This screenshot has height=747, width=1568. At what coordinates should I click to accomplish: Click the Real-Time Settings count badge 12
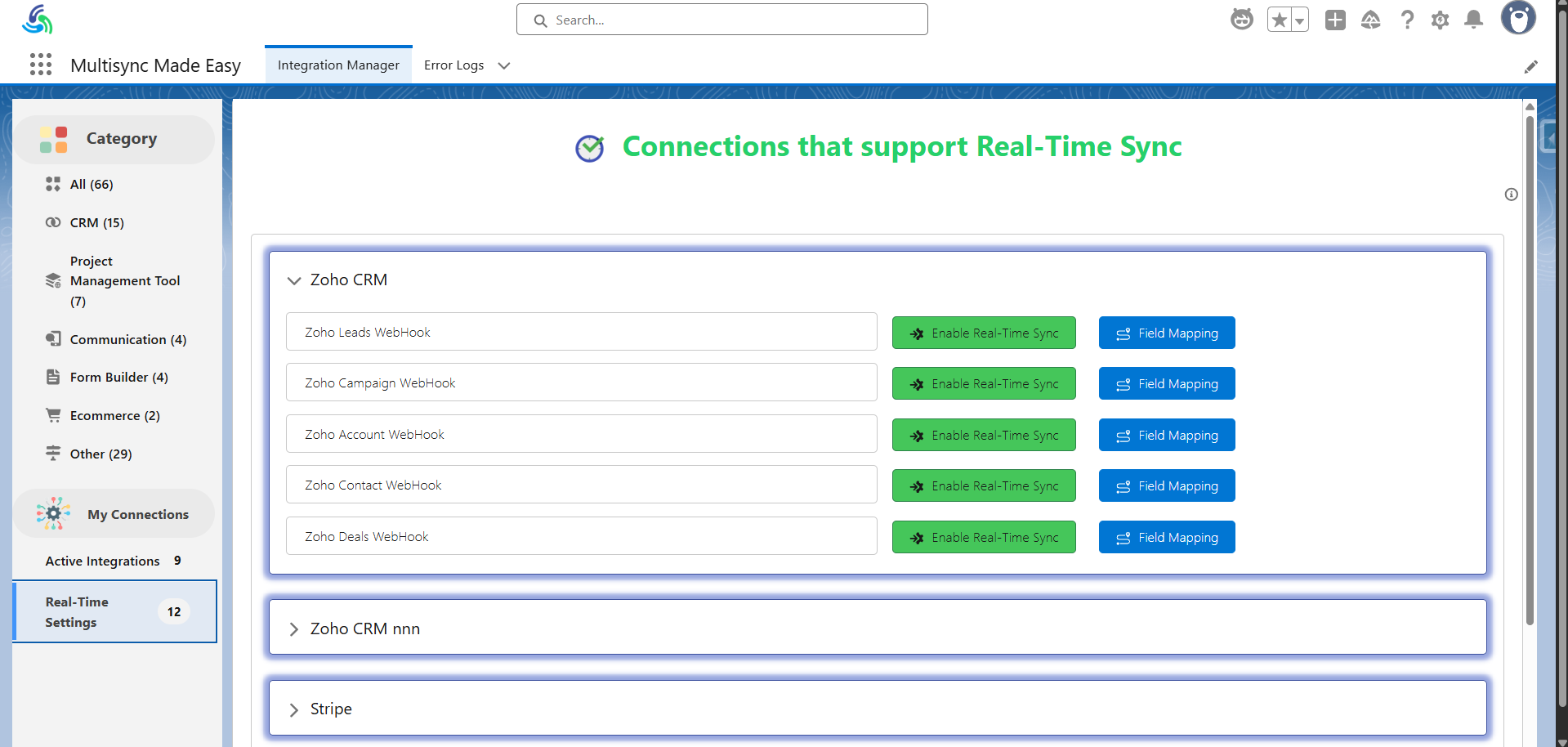coord(174,611)
